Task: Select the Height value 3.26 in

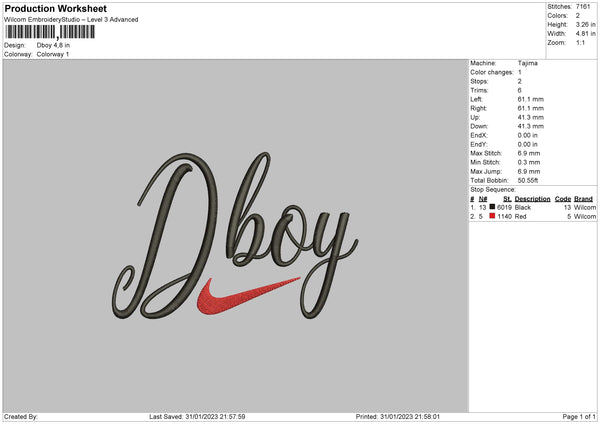Action: 585,24
